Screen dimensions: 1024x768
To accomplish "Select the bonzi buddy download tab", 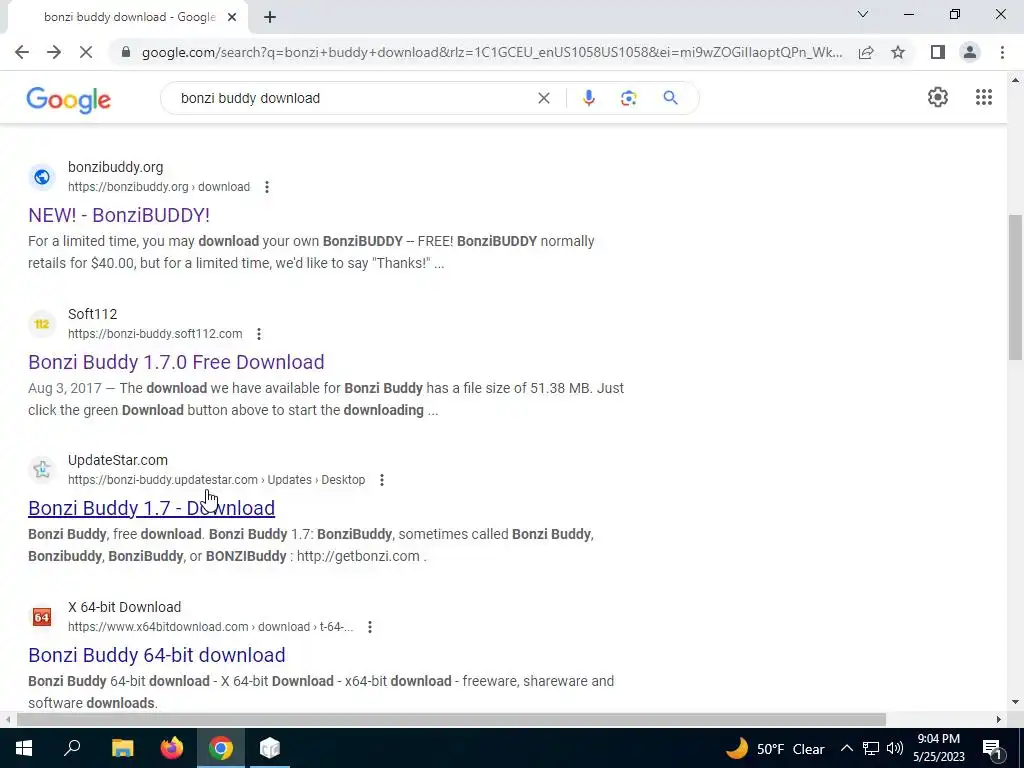I will pos(129,17).
